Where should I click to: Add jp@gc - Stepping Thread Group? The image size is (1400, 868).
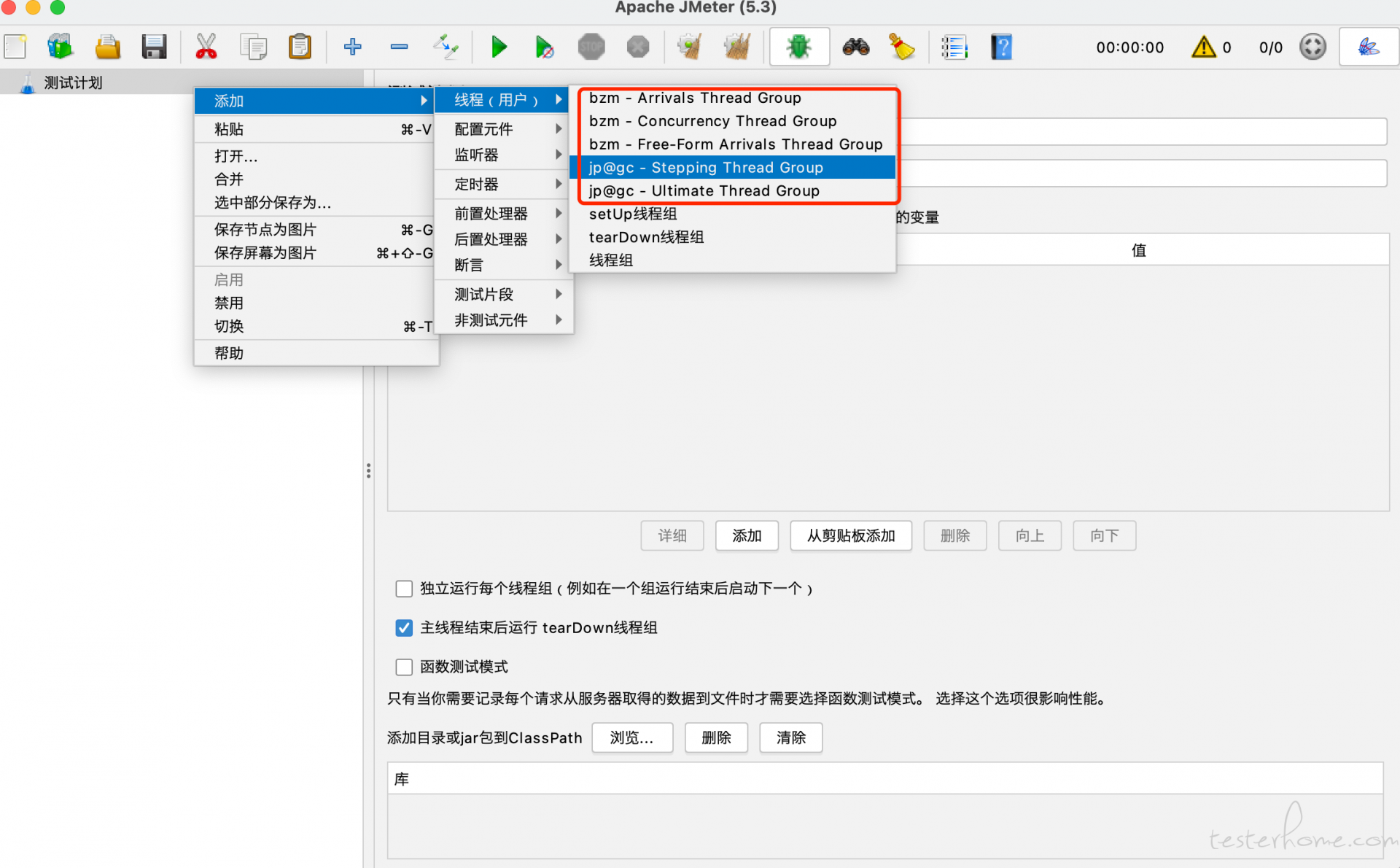click(x=732, y=168)
